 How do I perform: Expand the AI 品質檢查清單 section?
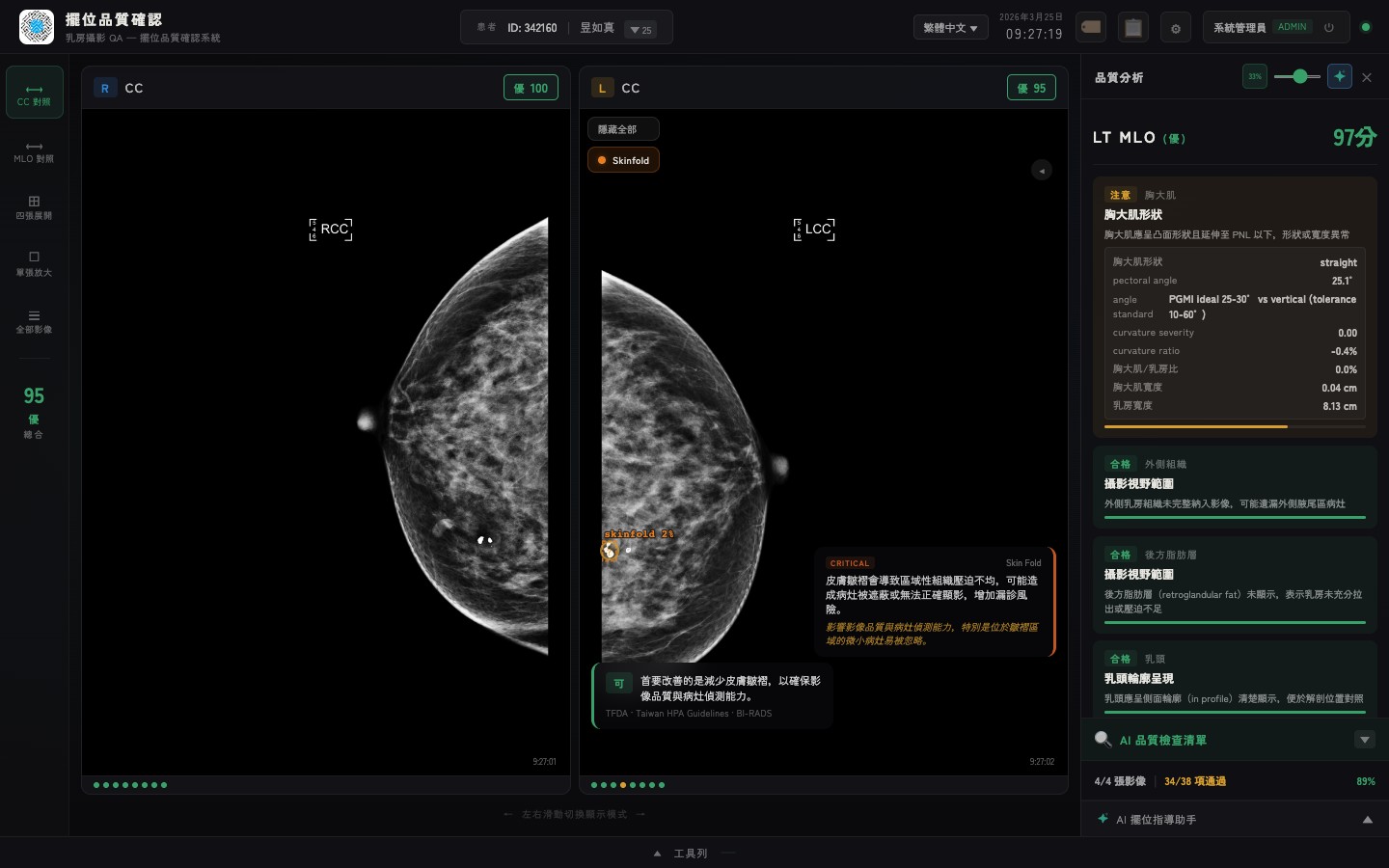tap(1364, 740)
